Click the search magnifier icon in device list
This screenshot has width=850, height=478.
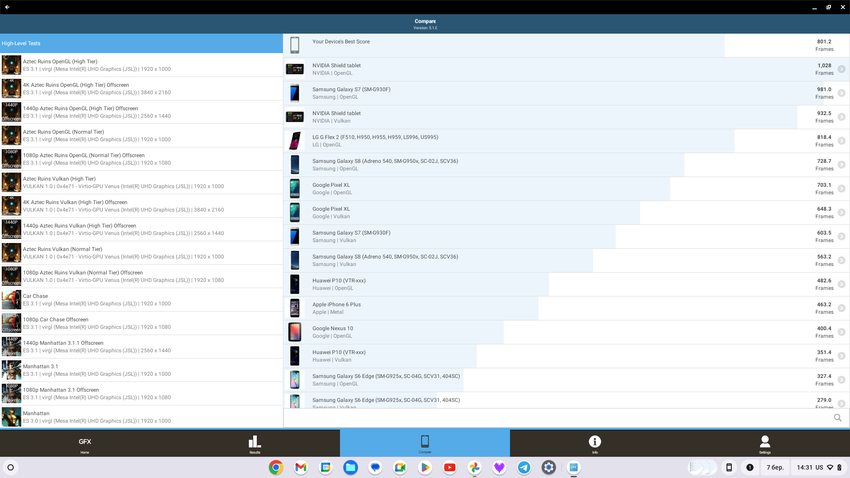click(x=838, y=418)
